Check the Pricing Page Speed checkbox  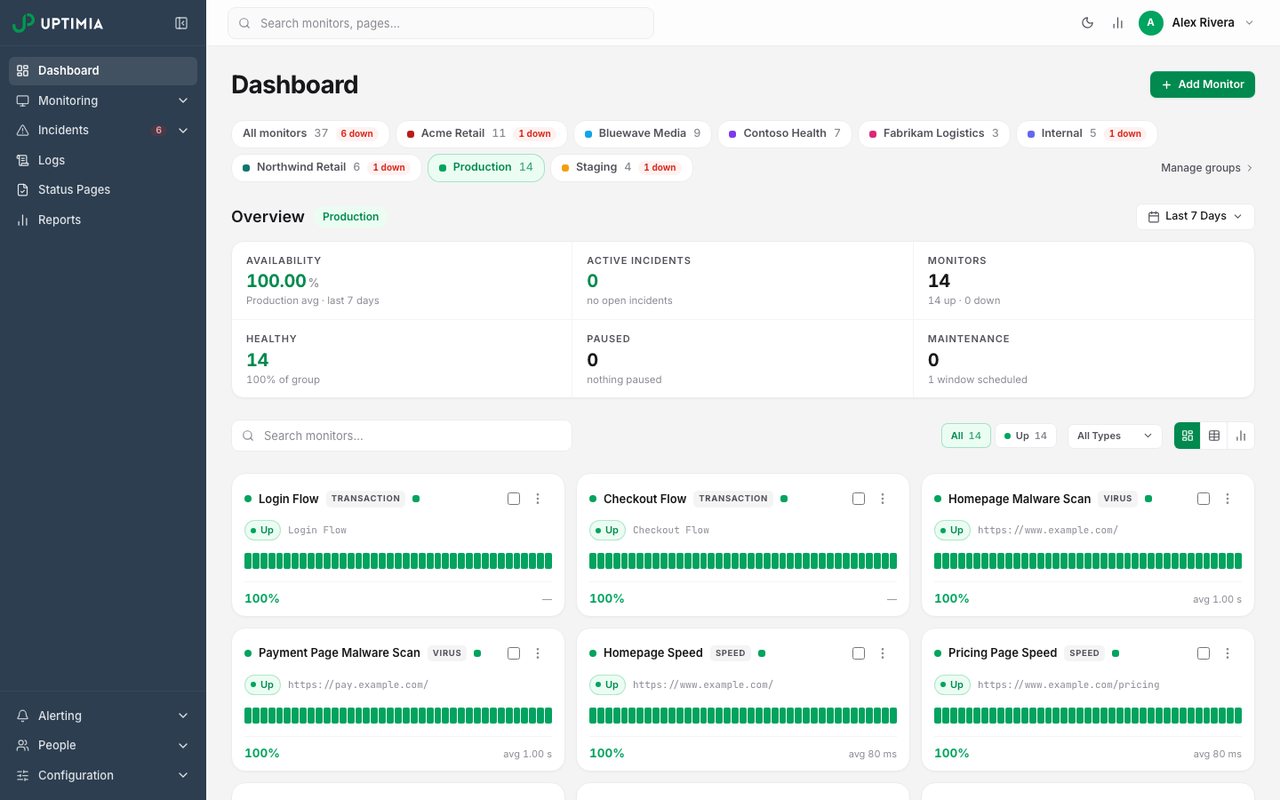[1204, 653]
